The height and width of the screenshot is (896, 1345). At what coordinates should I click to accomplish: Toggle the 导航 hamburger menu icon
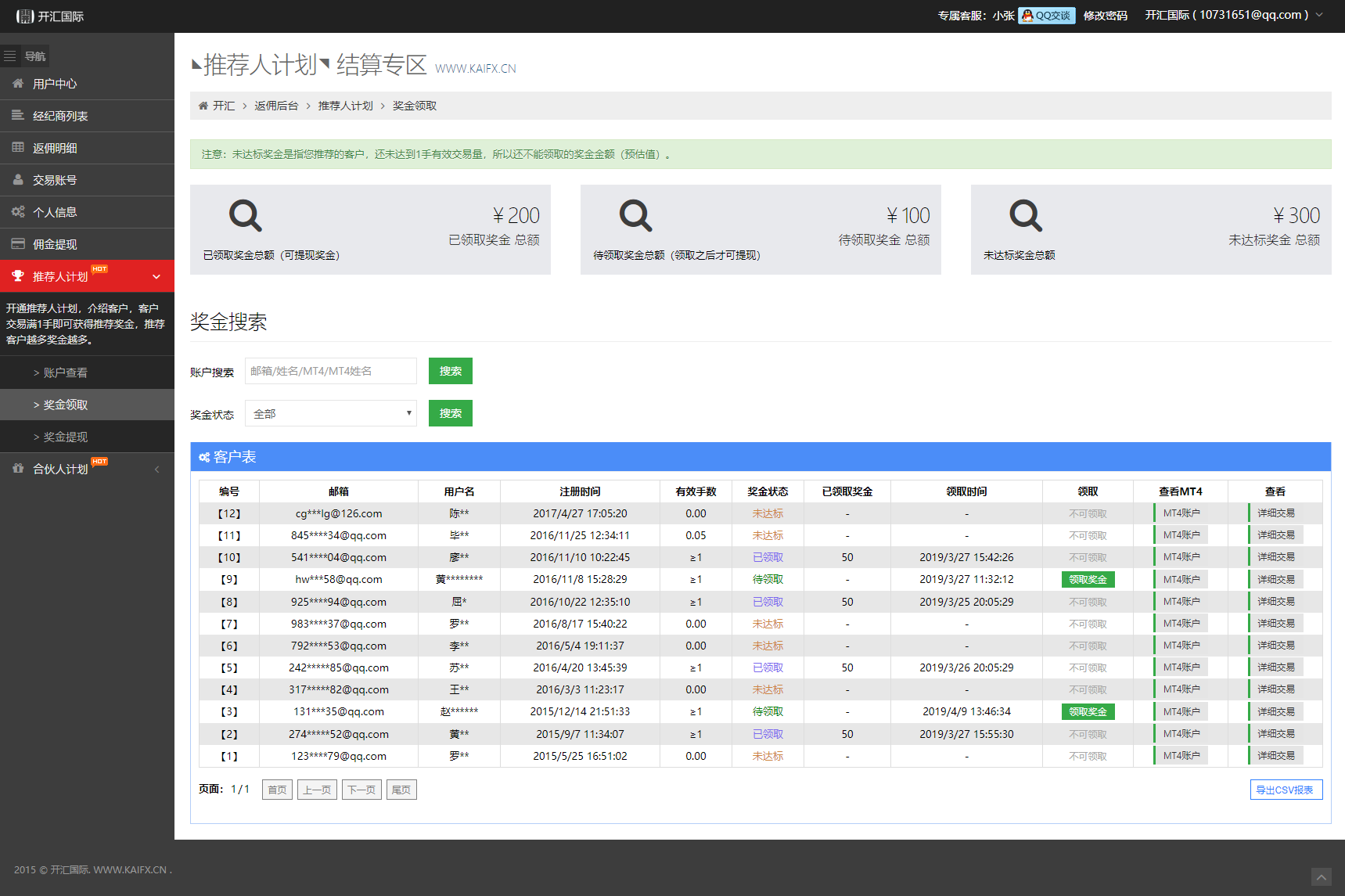(10, 56)
